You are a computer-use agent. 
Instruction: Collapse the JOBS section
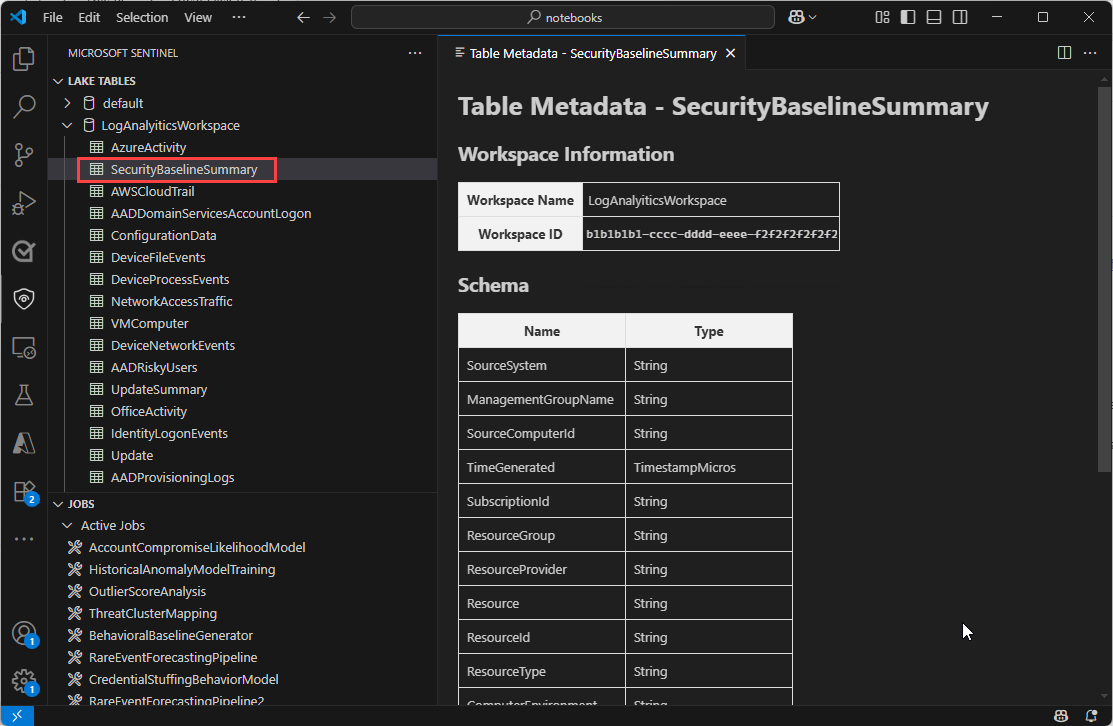58,504
